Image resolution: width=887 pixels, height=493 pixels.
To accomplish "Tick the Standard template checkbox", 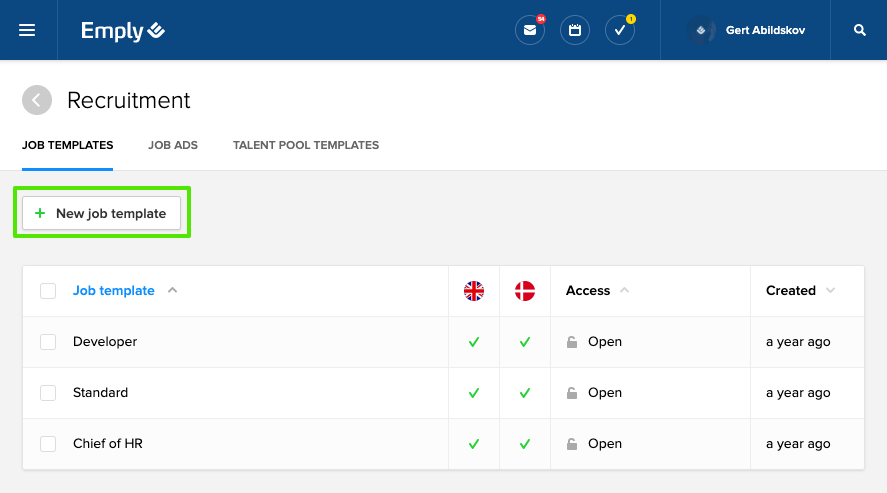I will coord(48,392).
